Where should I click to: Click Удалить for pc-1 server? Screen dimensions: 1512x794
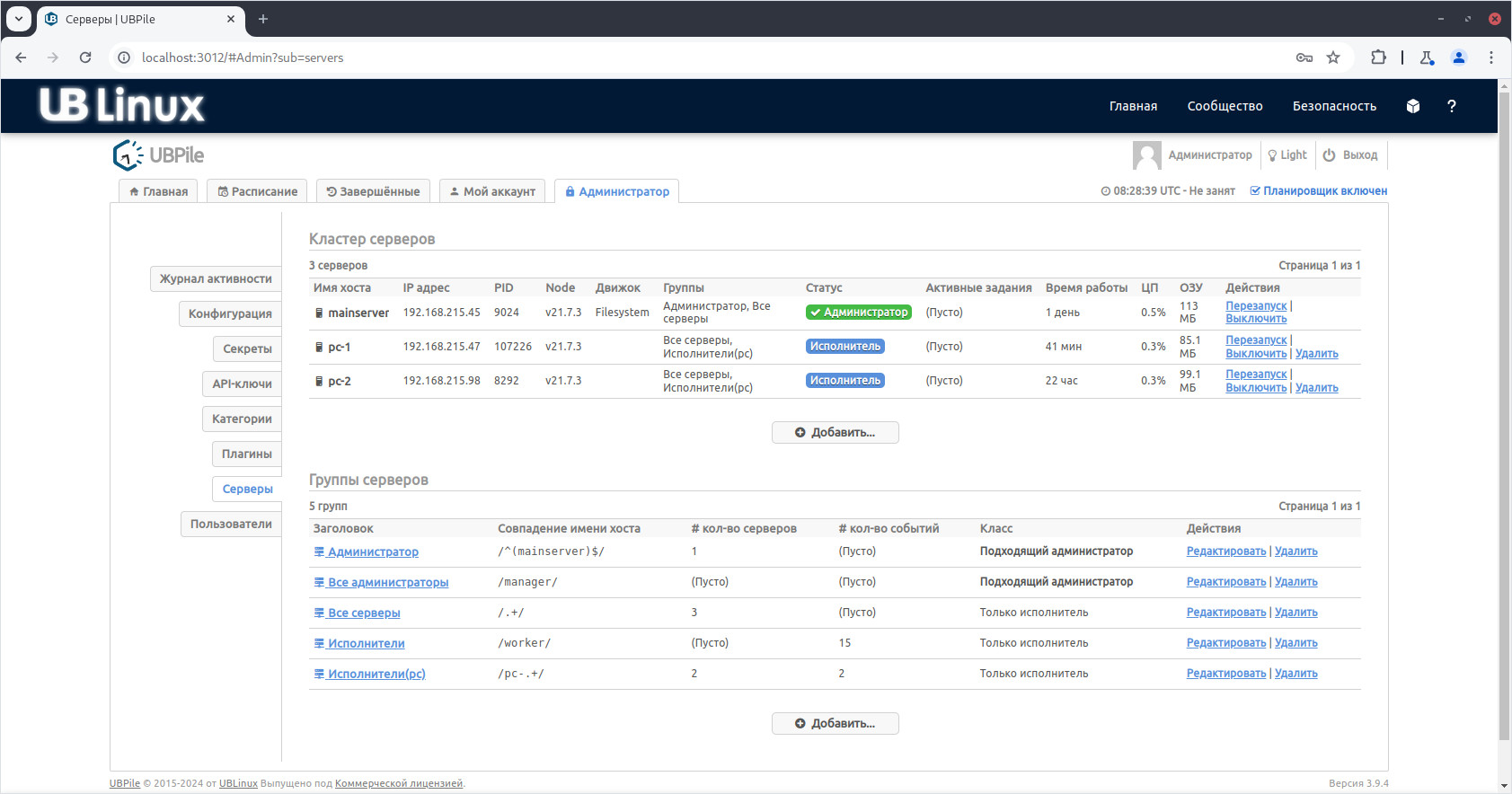point(1316,354)
